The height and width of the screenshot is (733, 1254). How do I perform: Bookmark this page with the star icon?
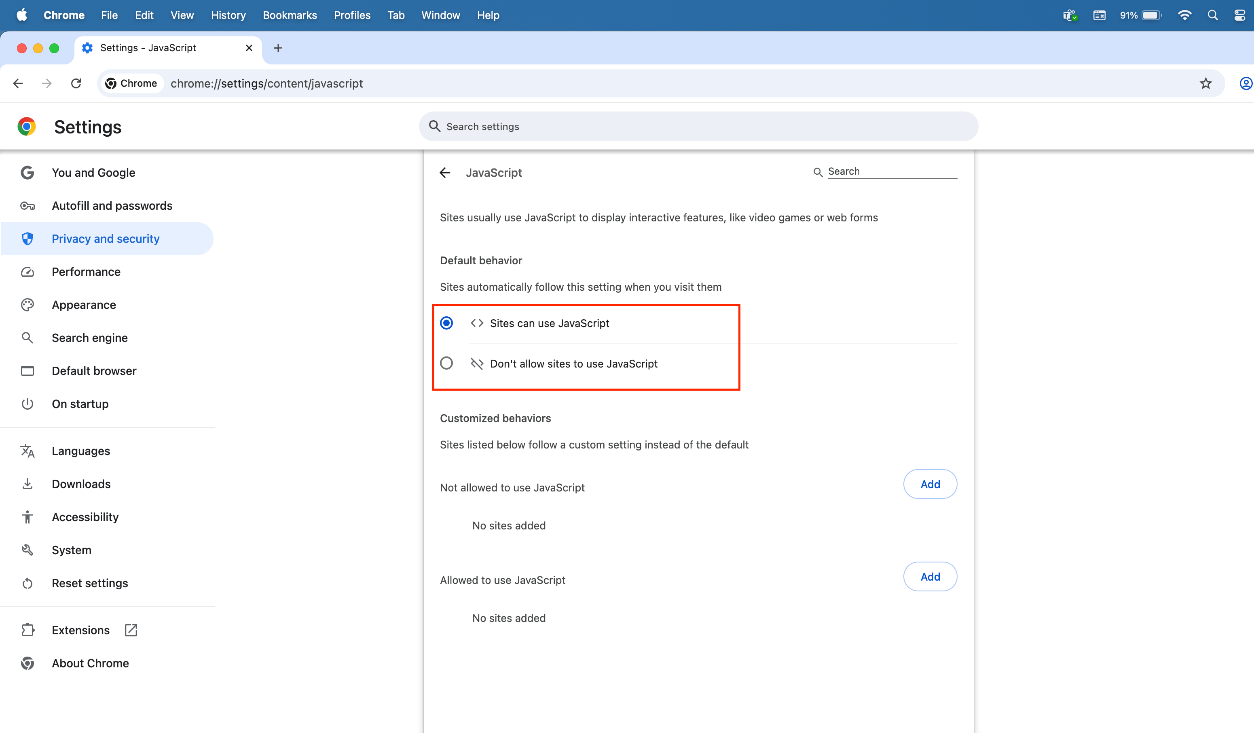point(1206,84)
